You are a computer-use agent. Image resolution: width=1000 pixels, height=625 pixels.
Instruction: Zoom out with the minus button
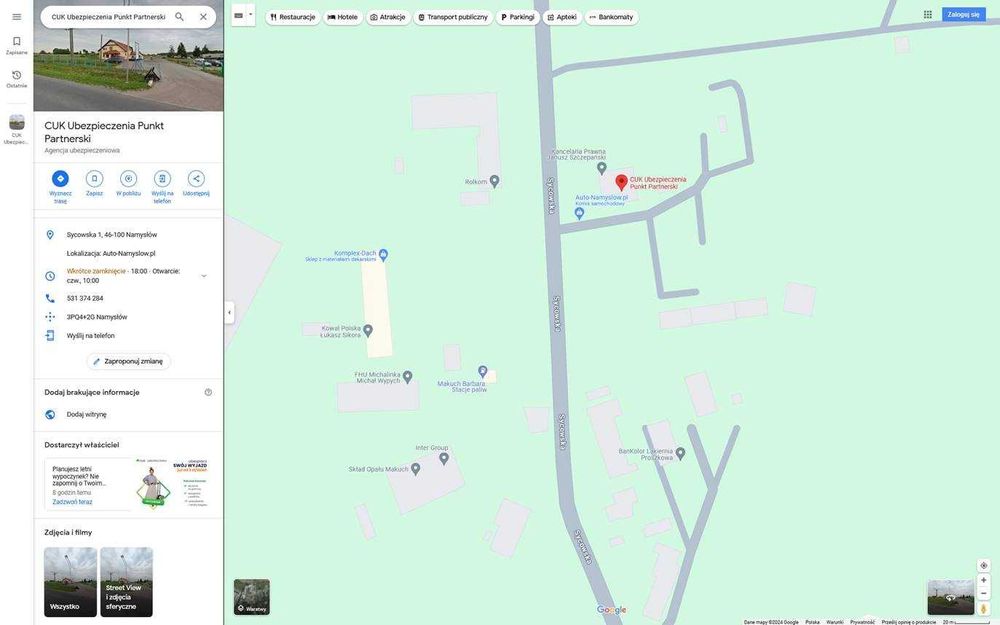983,594
